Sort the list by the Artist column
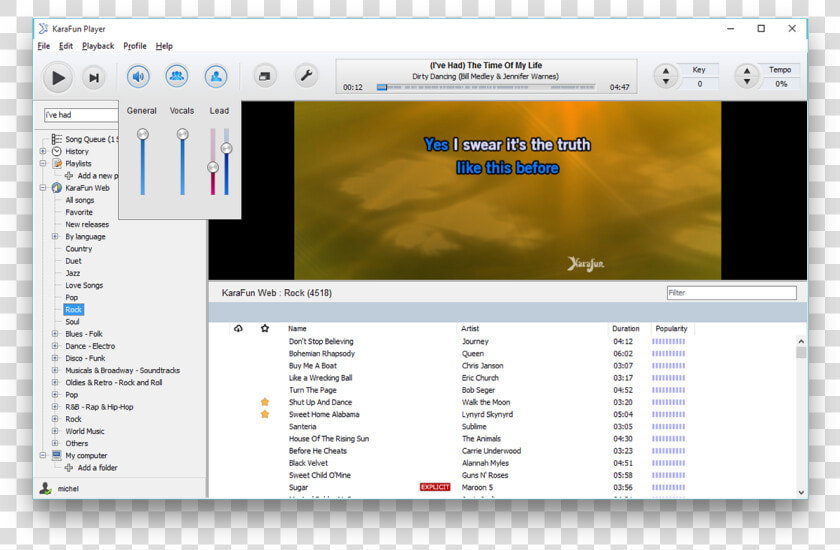Screen dimensions: 840x550 pos(470,328)
